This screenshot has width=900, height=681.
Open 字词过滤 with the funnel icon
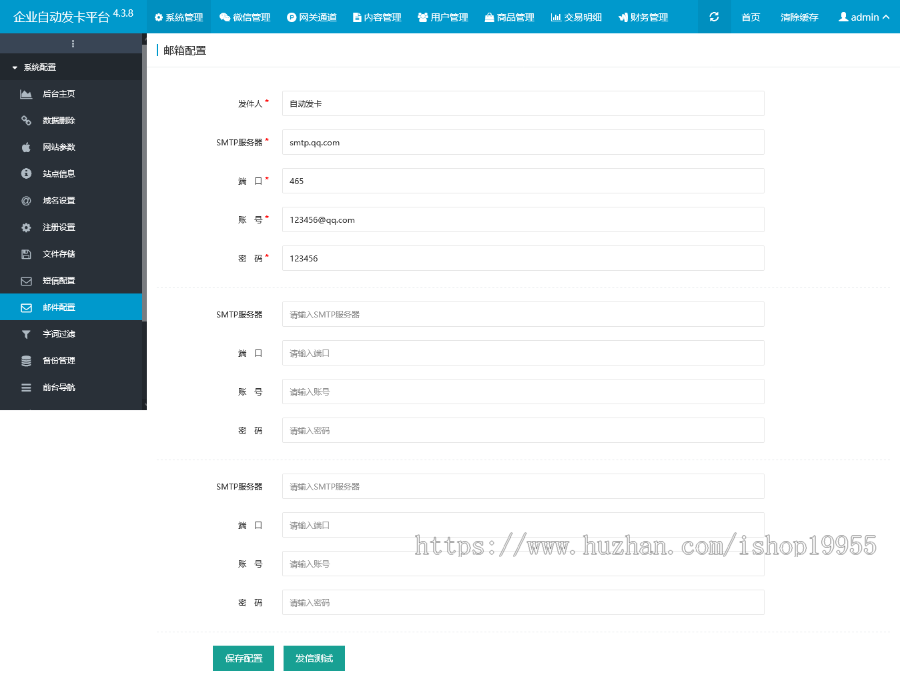(x=71, y=334)
